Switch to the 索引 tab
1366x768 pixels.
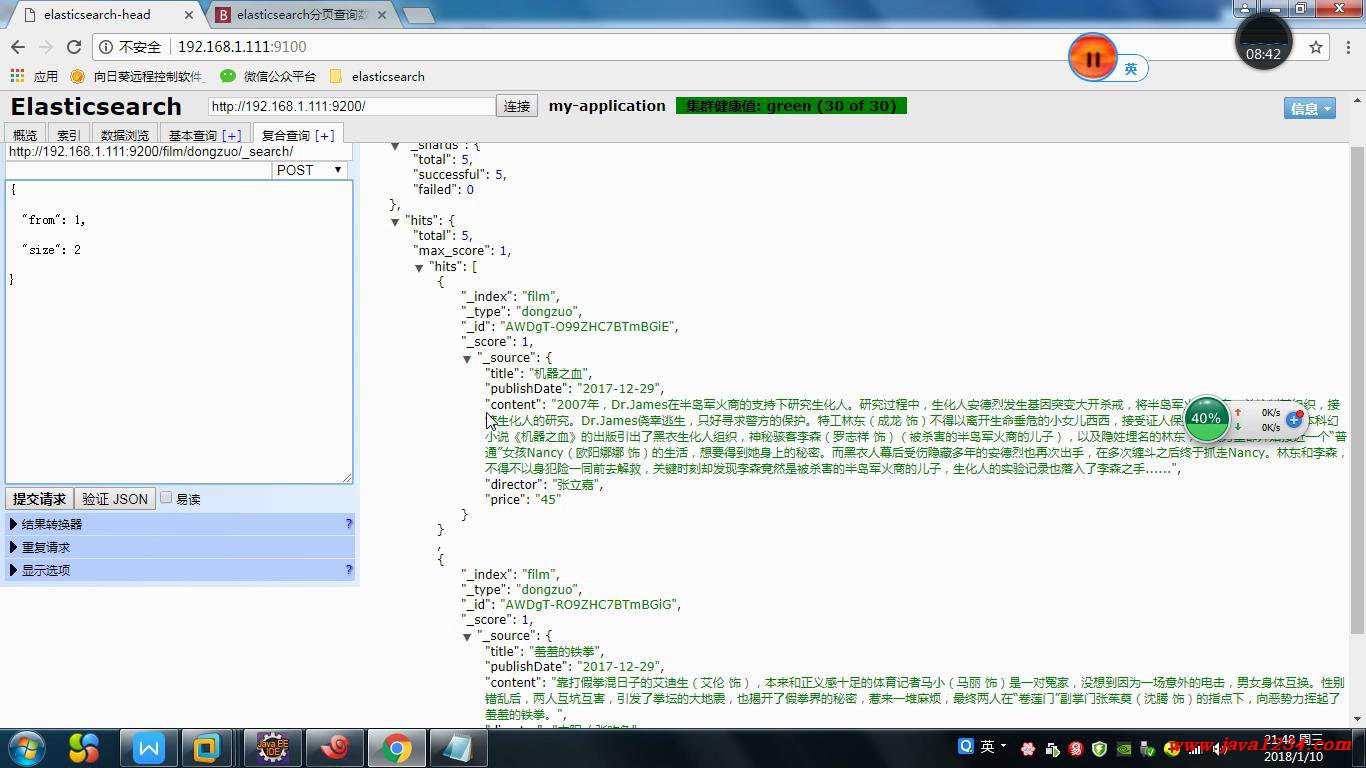point(68,135)
